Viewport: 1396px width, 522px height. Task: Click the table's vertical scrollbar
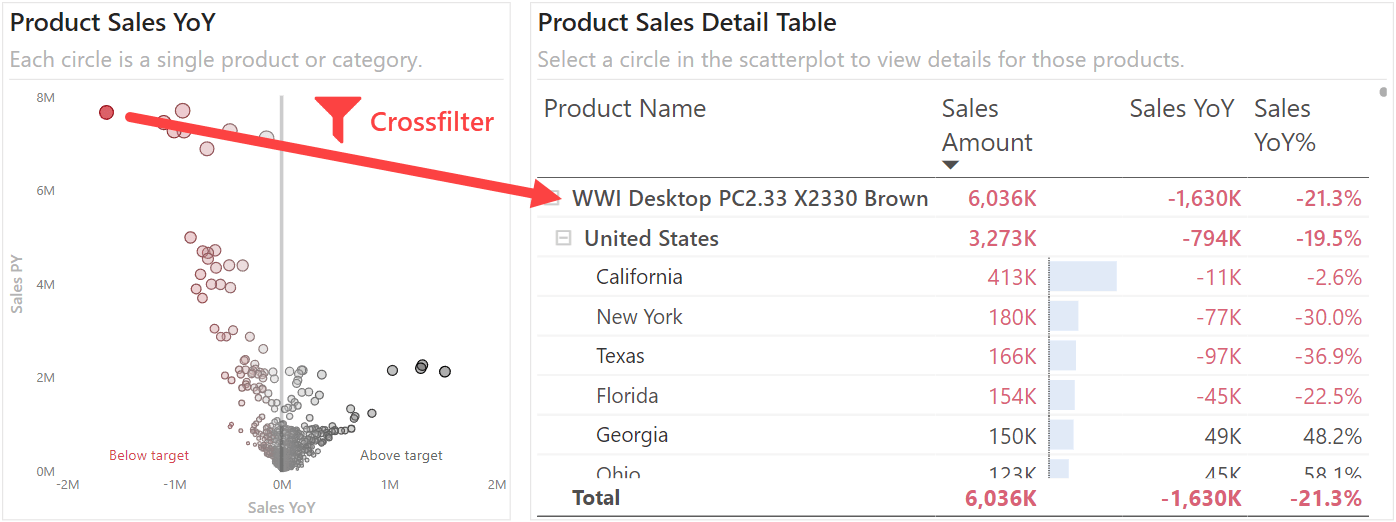1384,93
